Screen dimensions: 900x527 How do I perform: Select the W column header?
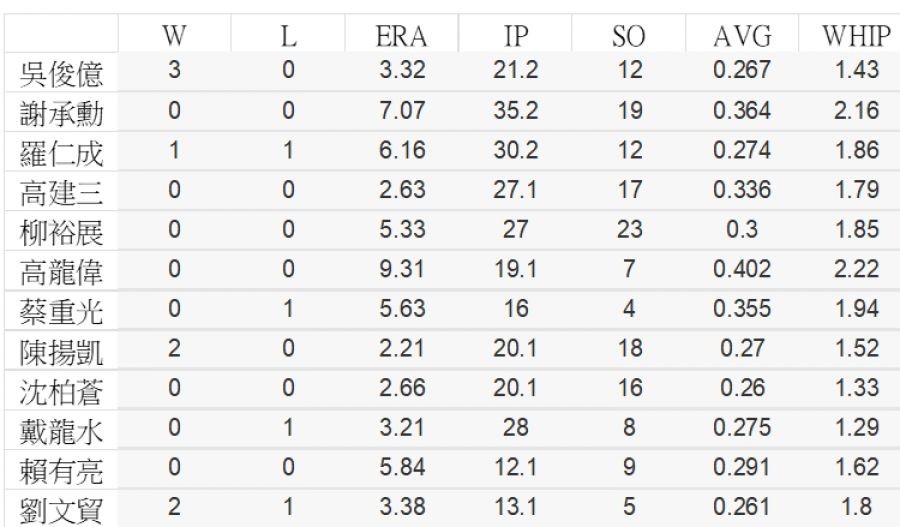point(173,38)
